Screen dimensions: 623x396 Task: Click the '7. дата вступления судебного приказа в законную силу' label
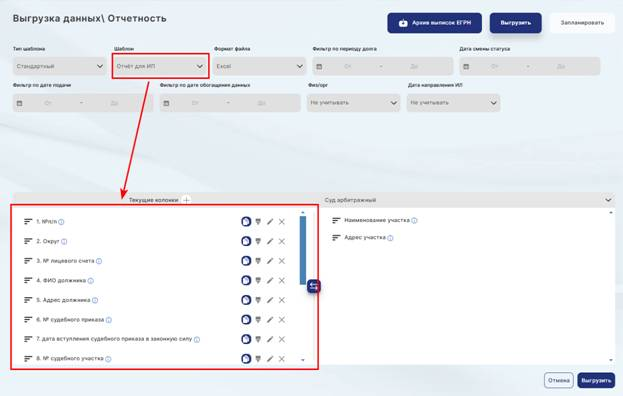[114, 339]
